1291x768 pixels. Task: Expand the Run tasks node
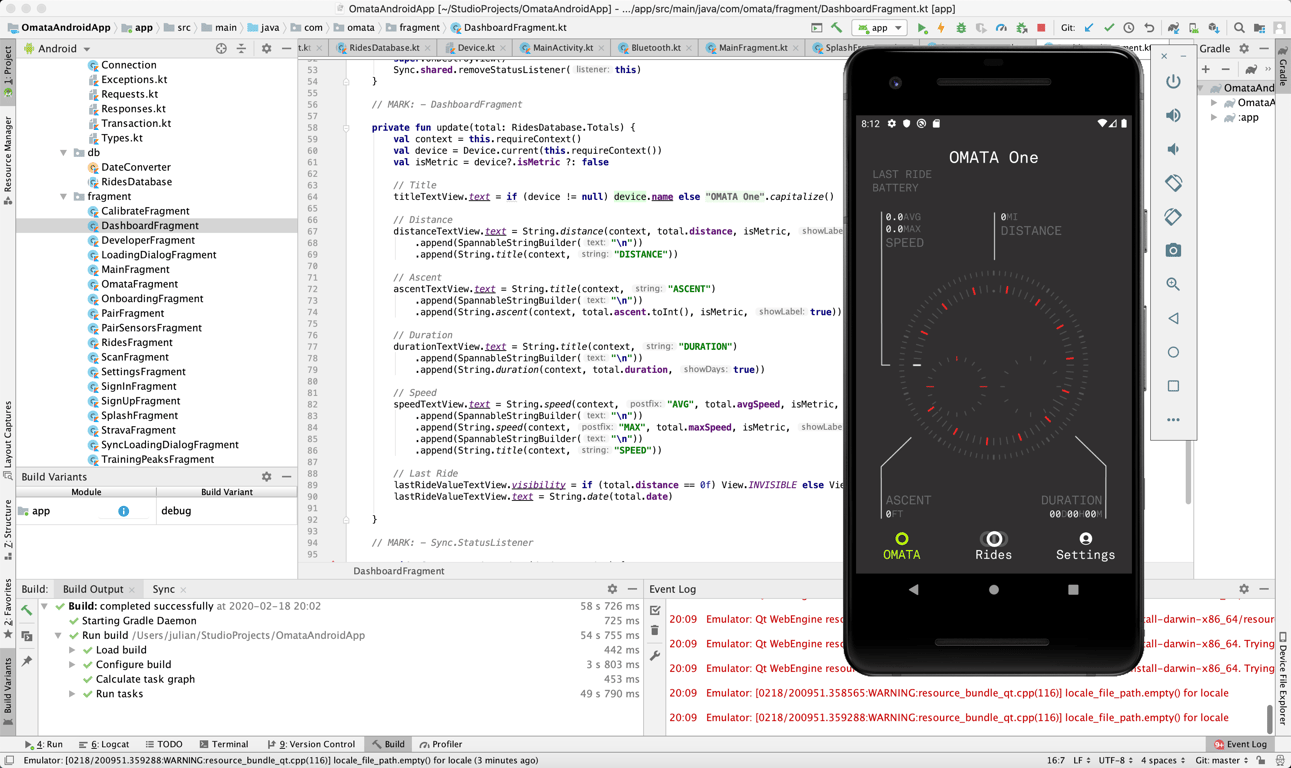click(x=72, y=694)
